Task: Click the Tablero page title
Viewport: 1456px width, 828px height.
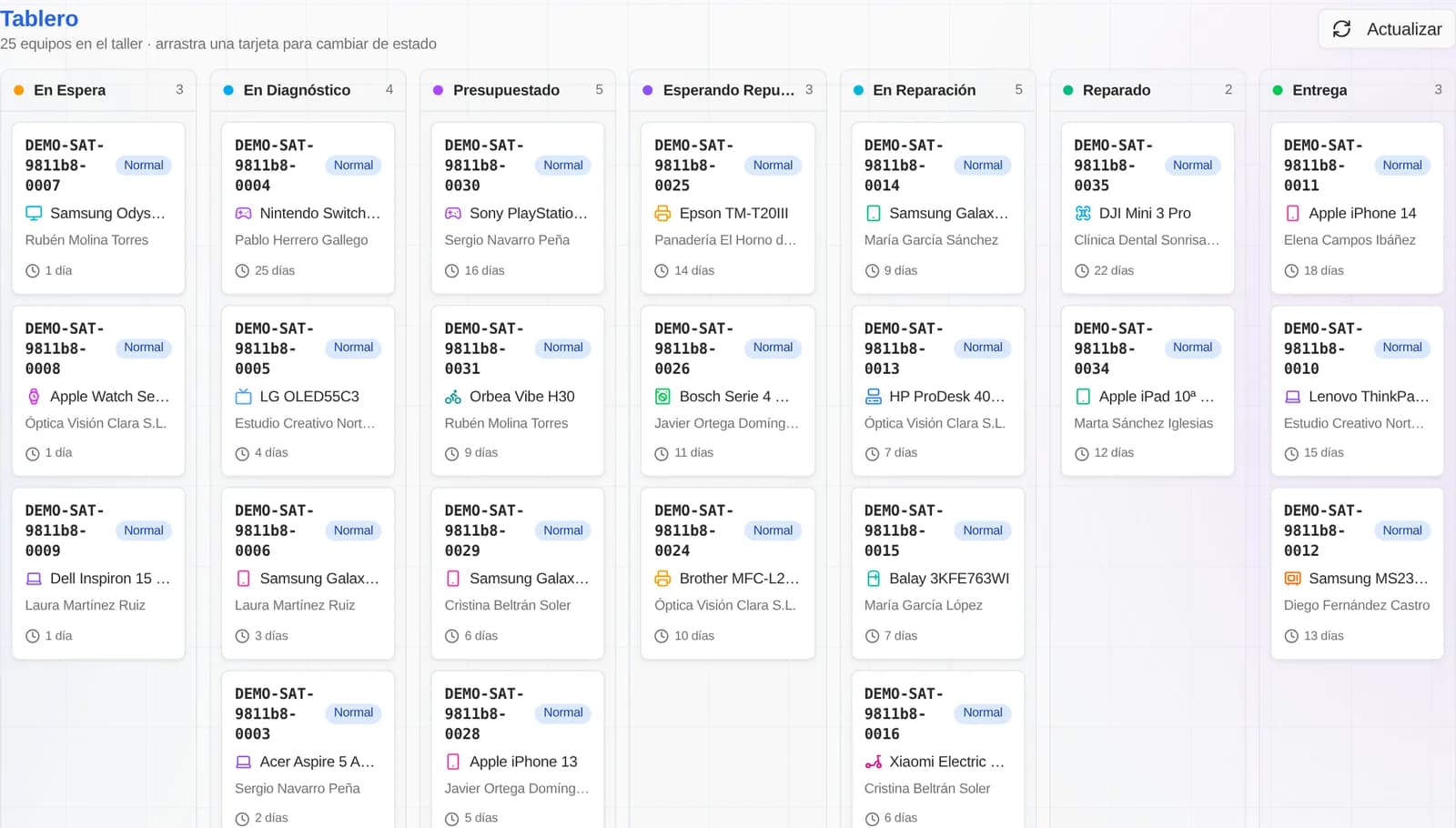Action: point(39,19)
